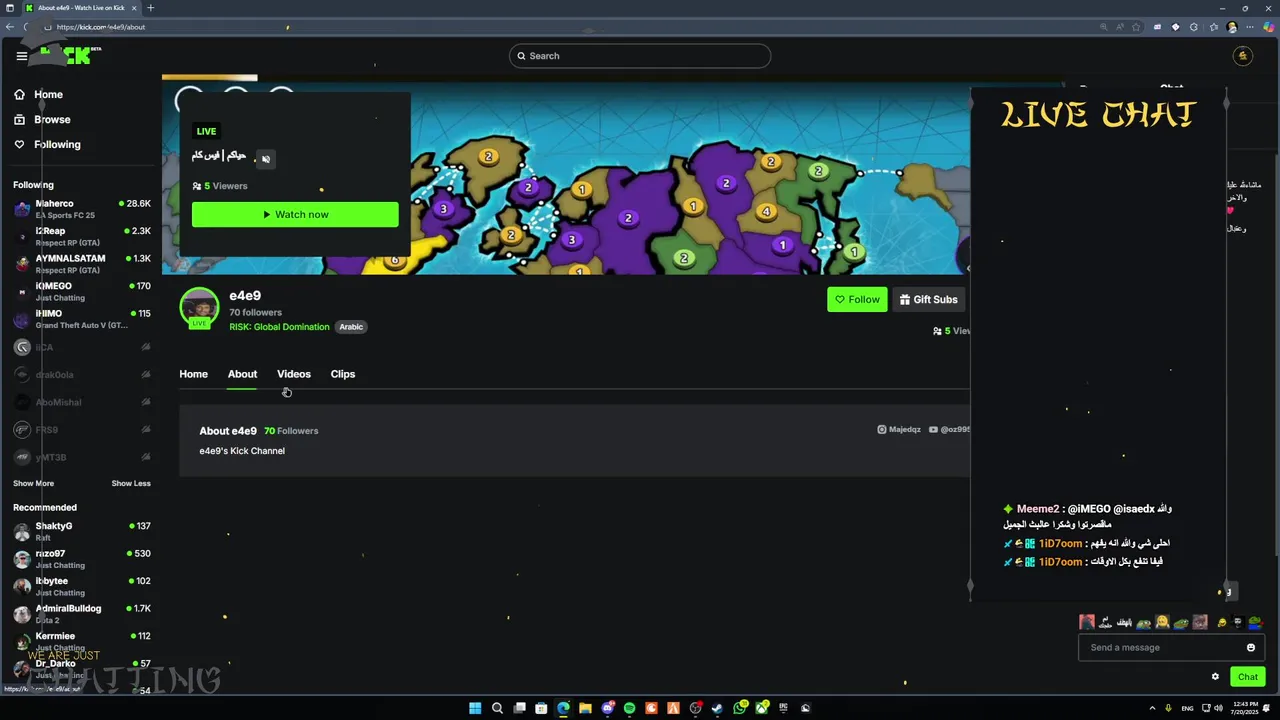Switch to the Home tab of channel
The height and width of the screenshot is (720, 1280).
(193, 374)
